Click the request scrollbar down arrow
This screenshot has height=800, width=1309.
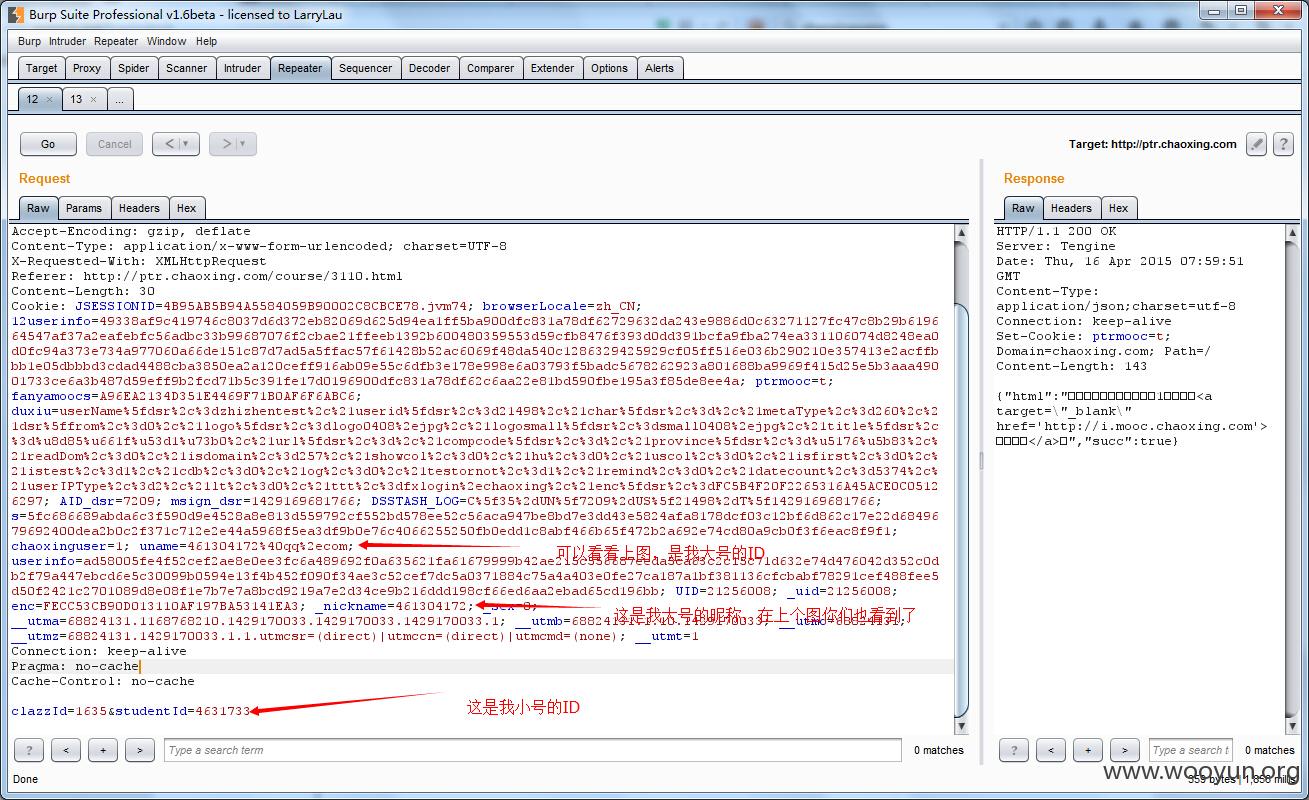coord(961,726)
